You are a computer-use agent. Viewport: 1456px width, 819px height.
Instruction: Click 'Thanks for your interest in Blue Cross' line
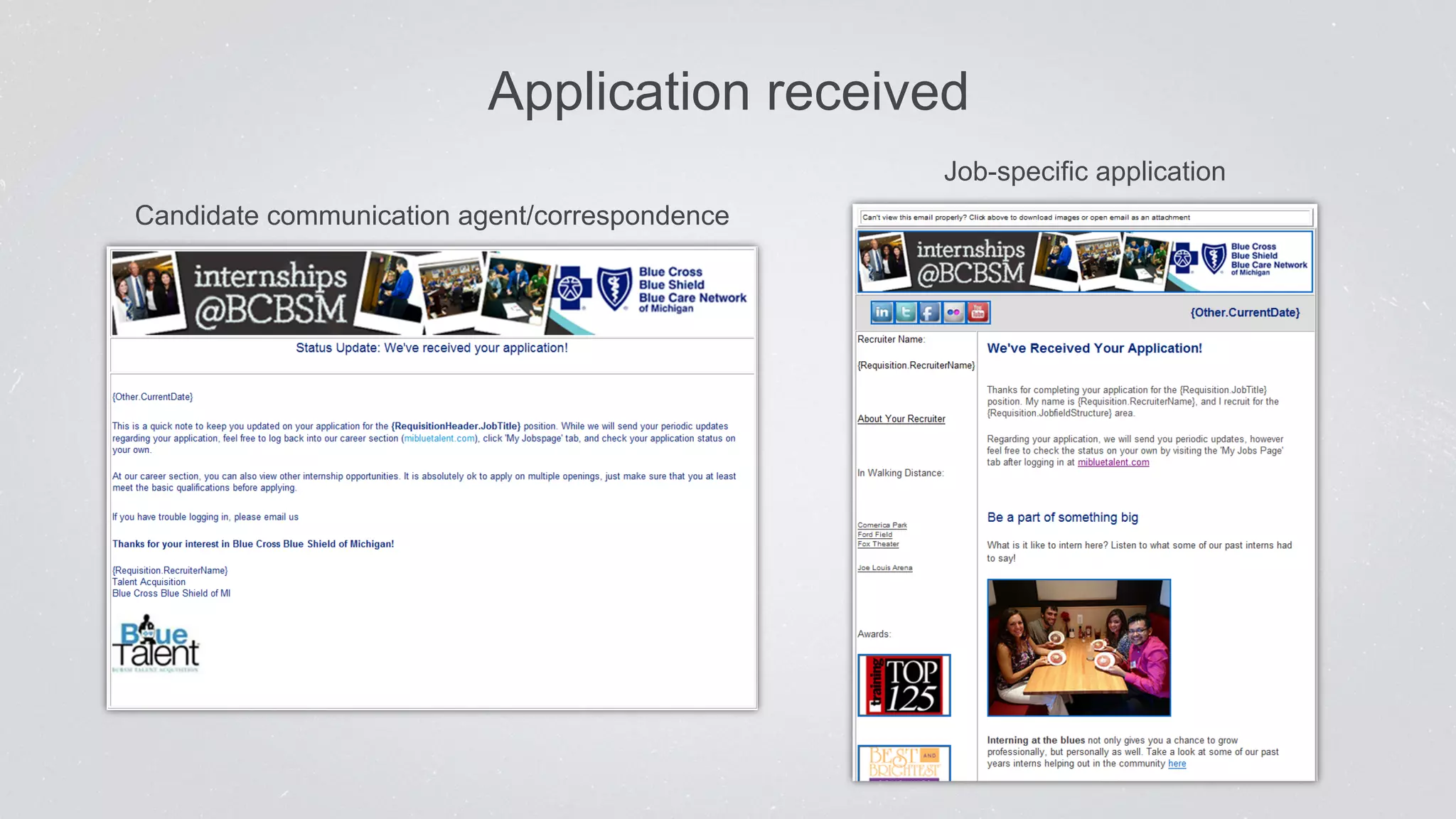[253, 545]
